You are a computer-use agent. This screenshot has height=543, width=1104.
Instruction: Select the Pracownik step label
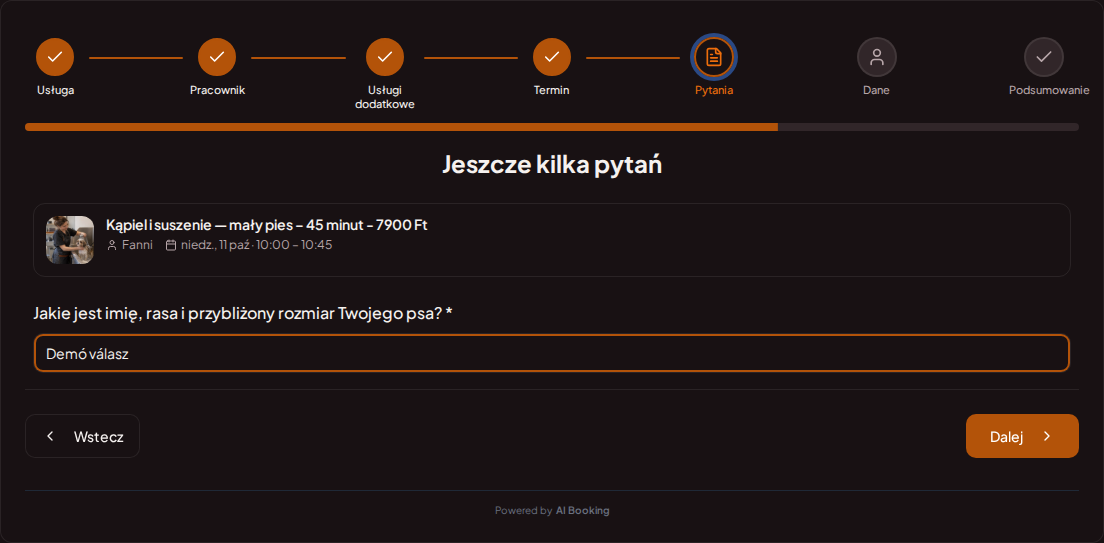(x=218, y=90)
